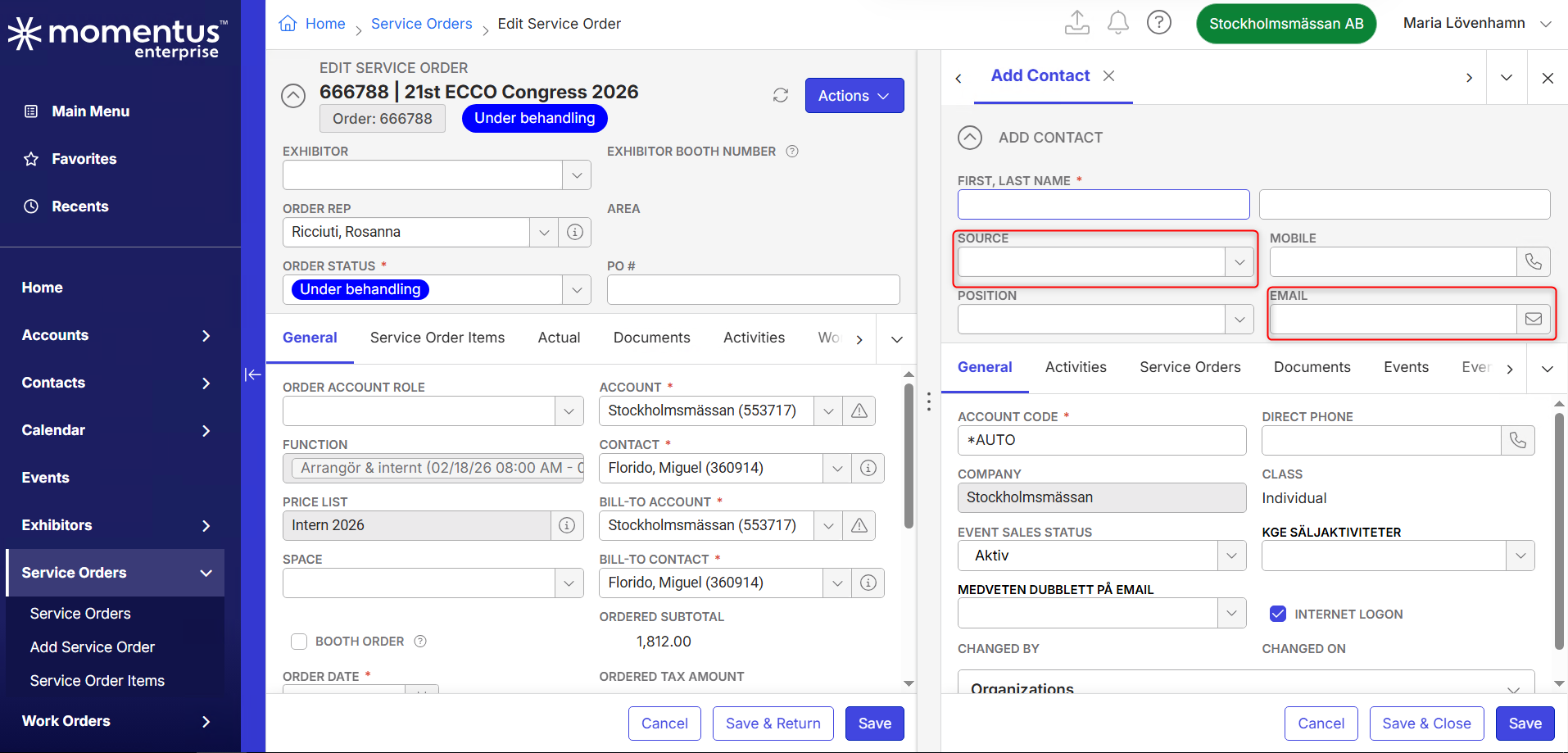Go to Service Orders breadcrumb link
Viewport: 1568px width, 753px height.
421,24
